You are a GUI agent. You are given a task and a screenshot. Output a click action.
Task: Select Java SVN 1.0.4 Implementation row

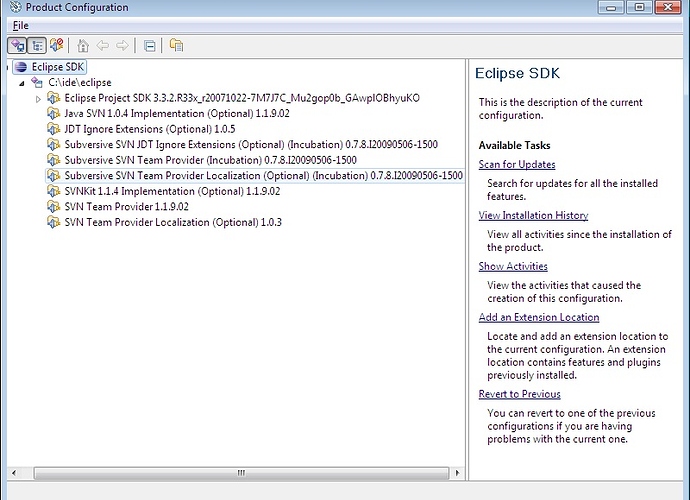point(177,114)
